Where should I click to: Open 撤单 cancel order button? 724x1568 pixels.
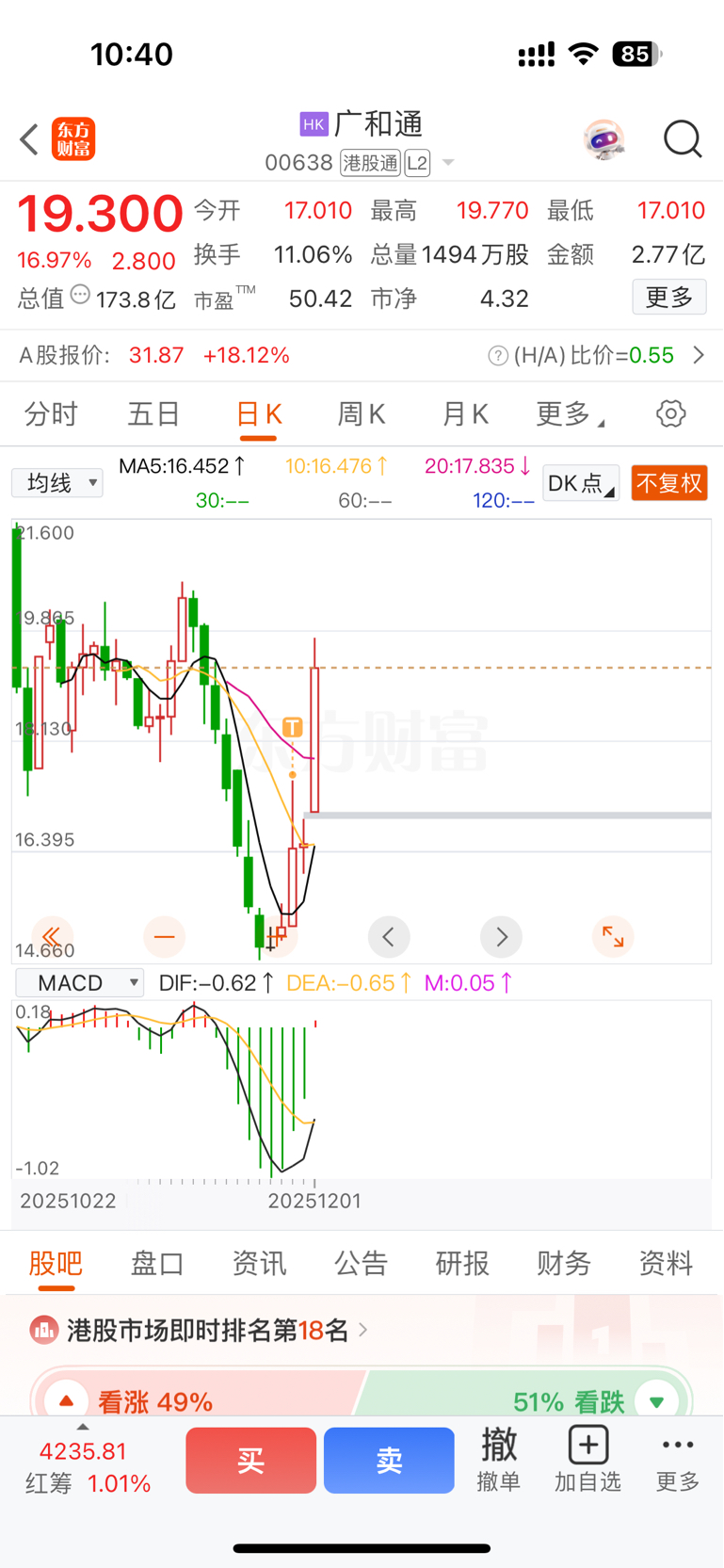tap(499, 1460)
